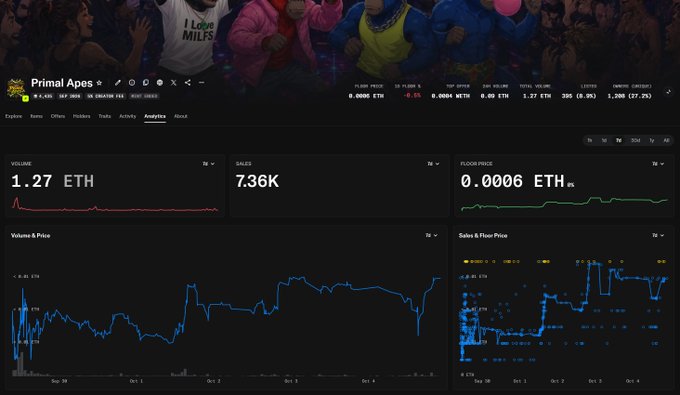Click the green floor price sparkline chart
Screen dimensions: 680x395
pyautogui.click(x=564, y=204)
